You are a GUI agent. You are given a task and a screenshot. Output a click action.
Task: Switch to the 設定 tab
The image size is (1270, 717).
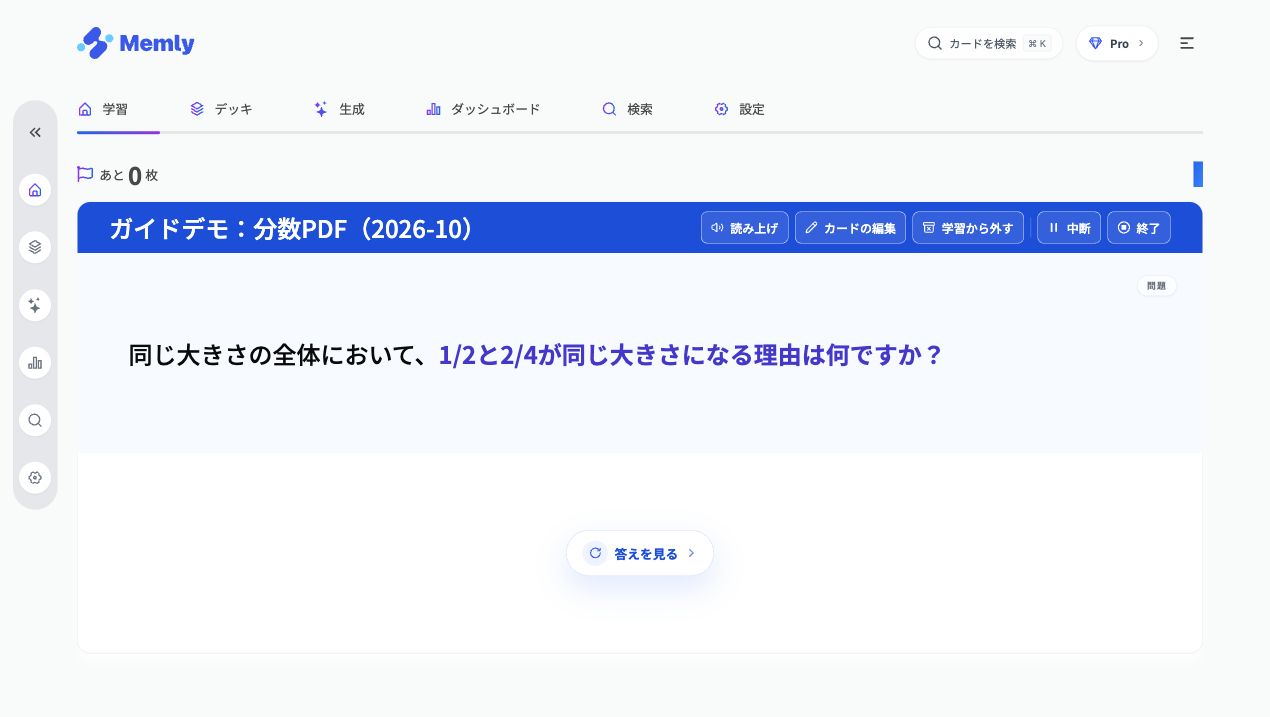739,109
